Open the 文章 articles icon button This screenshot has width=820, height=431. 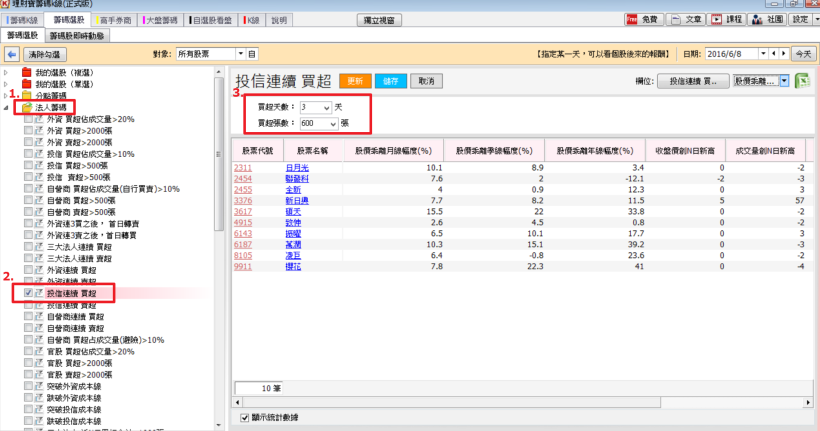pos(687,19)
